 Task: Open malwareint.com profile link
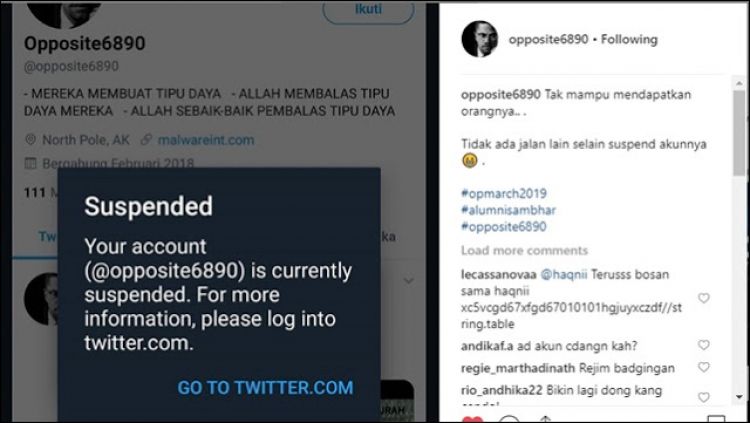point(206,140)
